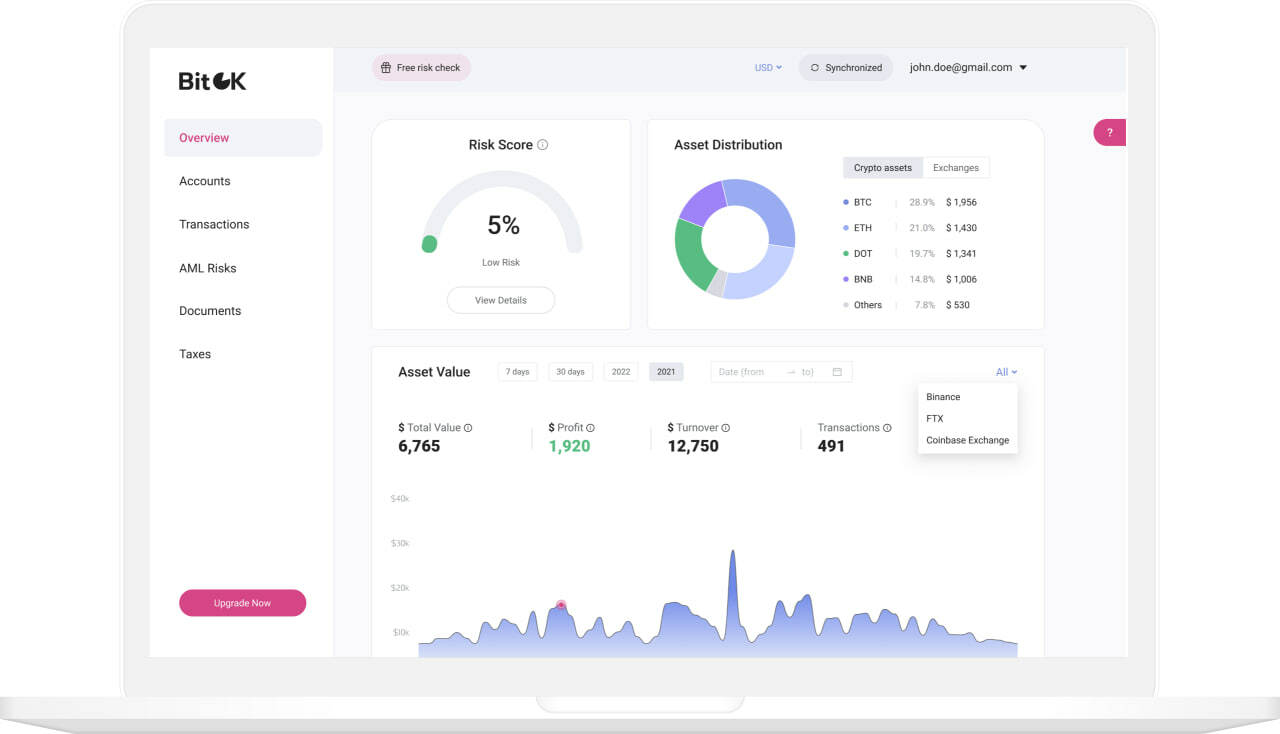Screen dimensions: 1280x734
Task: Open the calendar icon in date range field
Action: (x=837, y=372)
